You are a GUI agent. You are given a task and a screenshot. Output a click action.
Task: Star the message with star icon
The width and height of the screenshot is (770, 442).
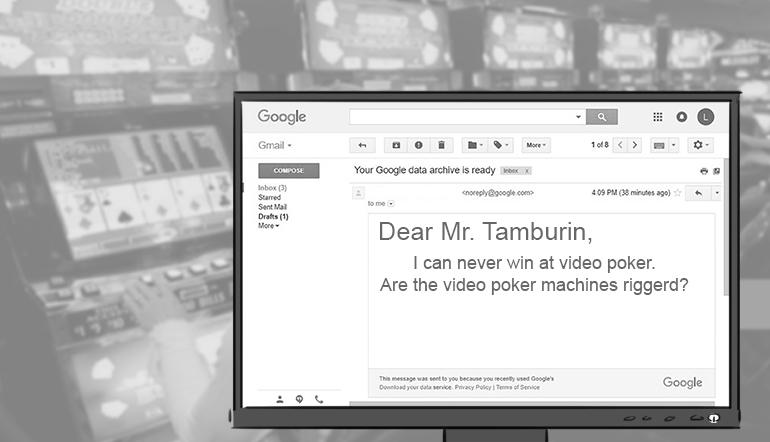click(x=678, y=193)
